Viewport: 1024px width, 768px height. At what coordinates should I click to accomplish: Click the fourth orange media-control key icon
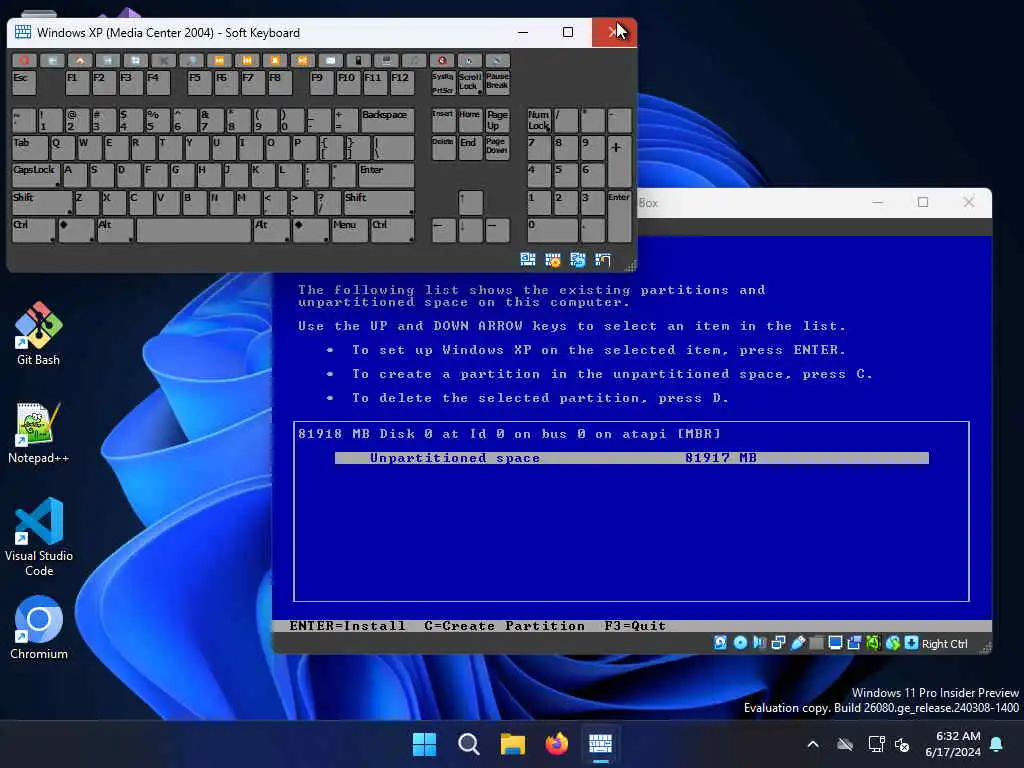point(302,60)
